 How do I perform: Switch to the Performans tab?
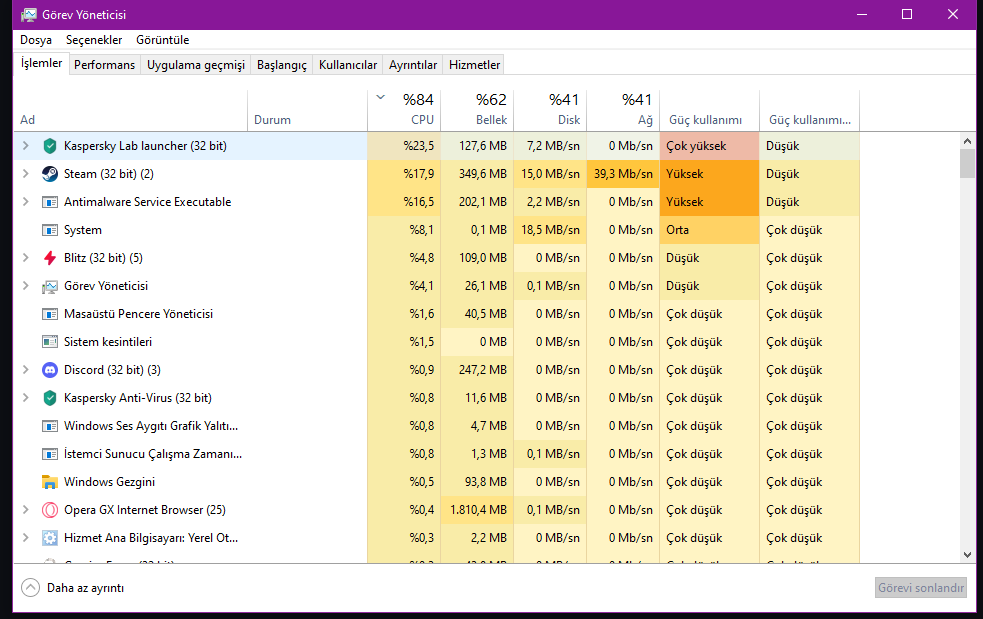104,65
